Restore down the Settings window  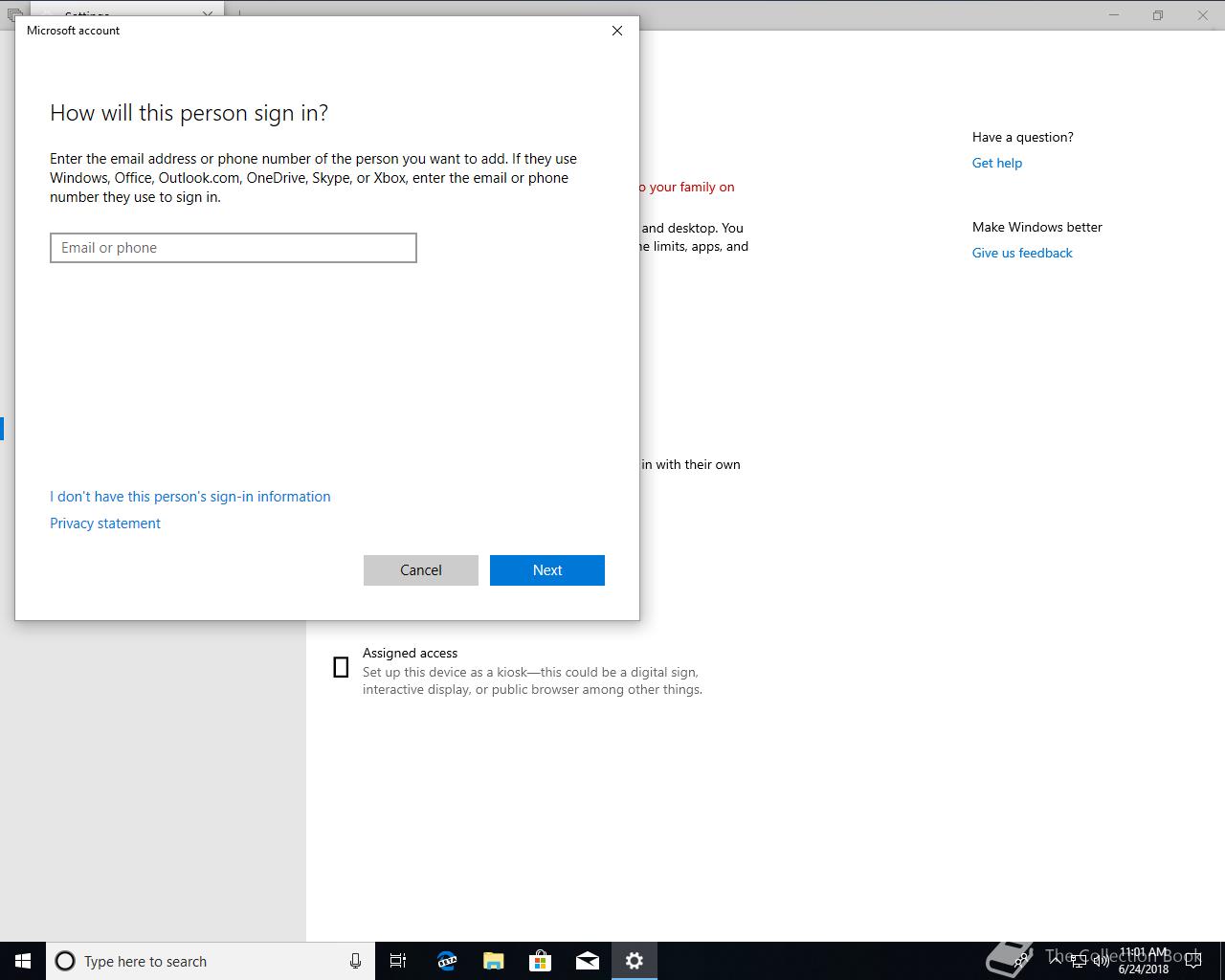click(x=1158, y=15)
